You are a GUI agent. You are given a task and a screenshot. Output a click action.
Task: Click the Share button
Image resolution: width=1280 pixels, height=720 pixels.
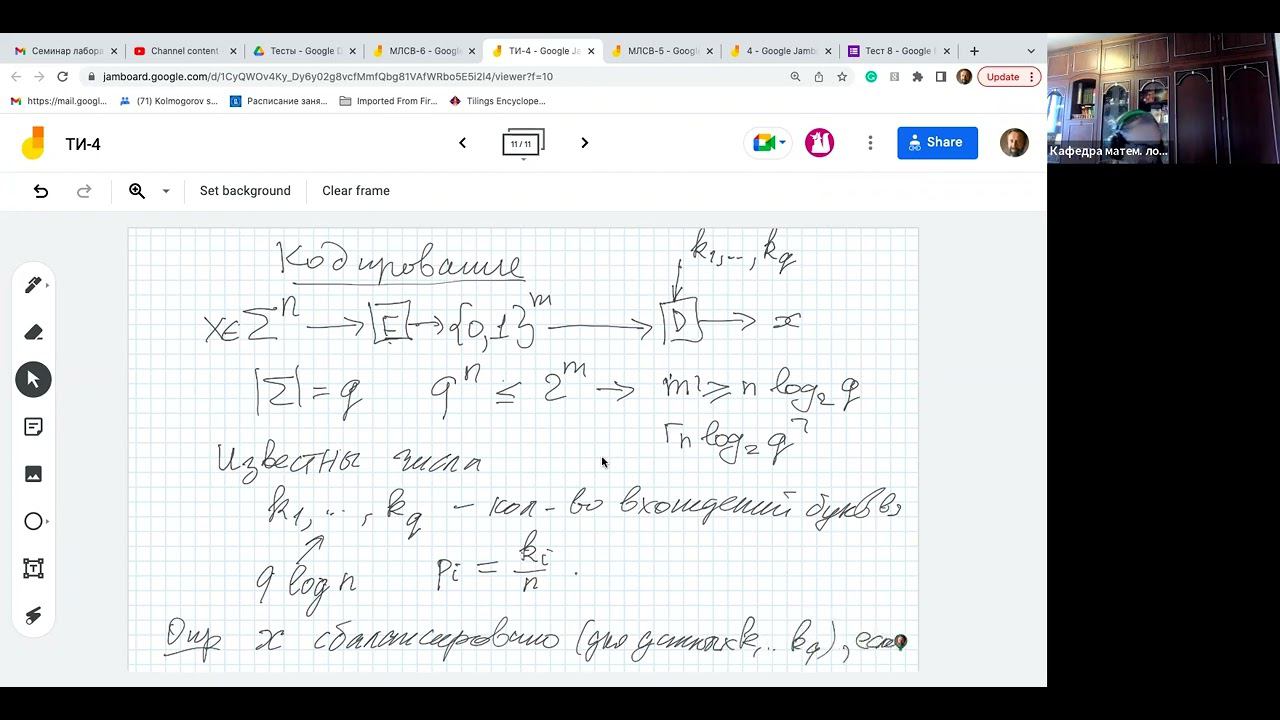[x=937, y=143]
